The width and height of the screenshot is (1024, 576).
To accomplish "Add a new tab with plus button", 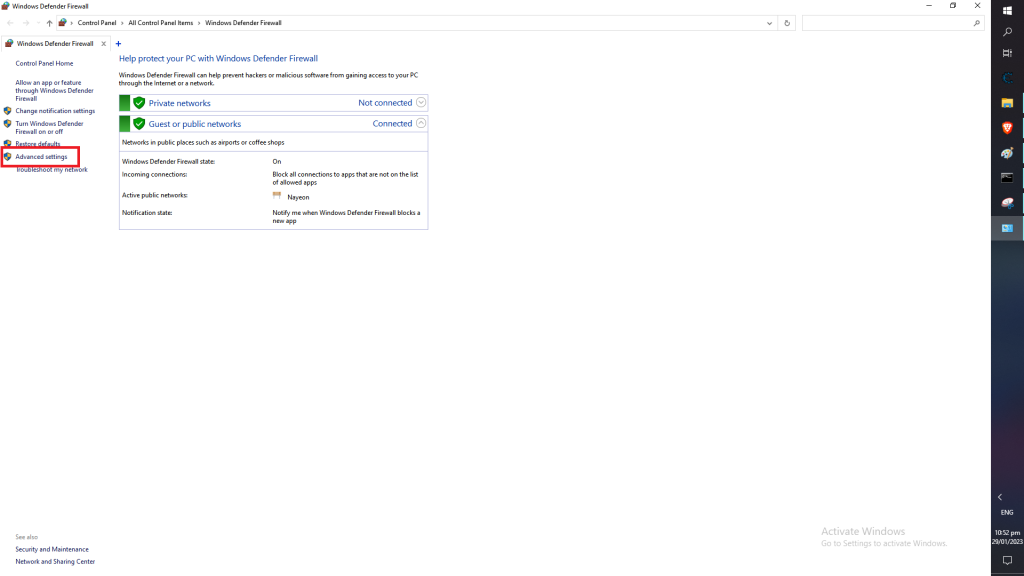I will (x=118, y=44).
